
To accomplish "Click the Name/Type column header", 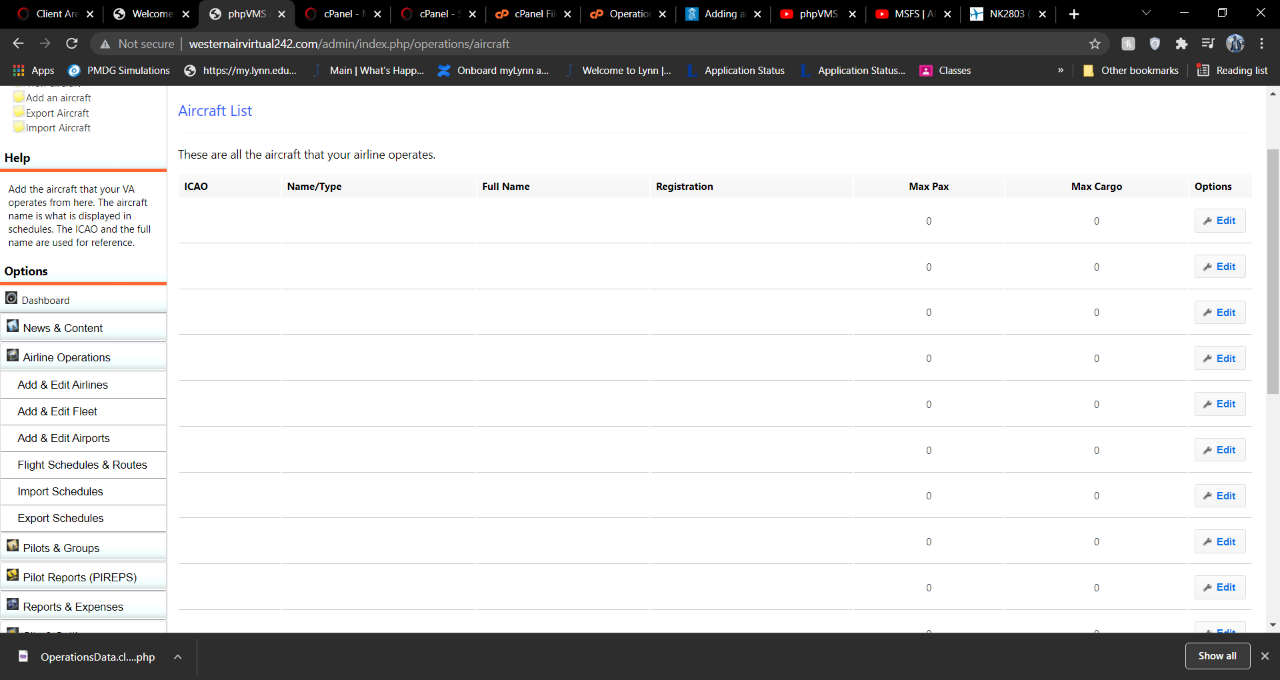I will point(314,187).
